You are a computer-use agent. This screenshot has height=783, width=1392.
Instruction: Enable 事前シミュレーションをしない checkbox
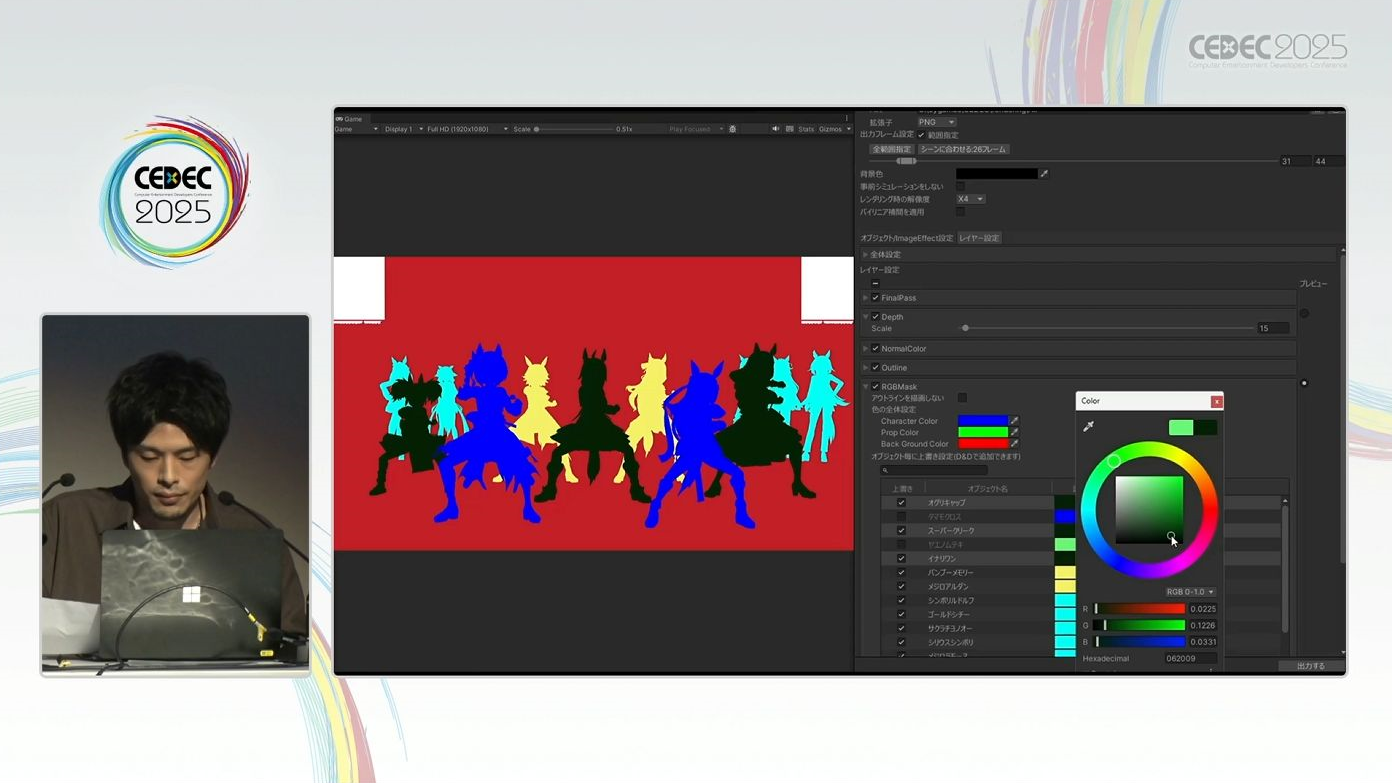tap(960, 187)
